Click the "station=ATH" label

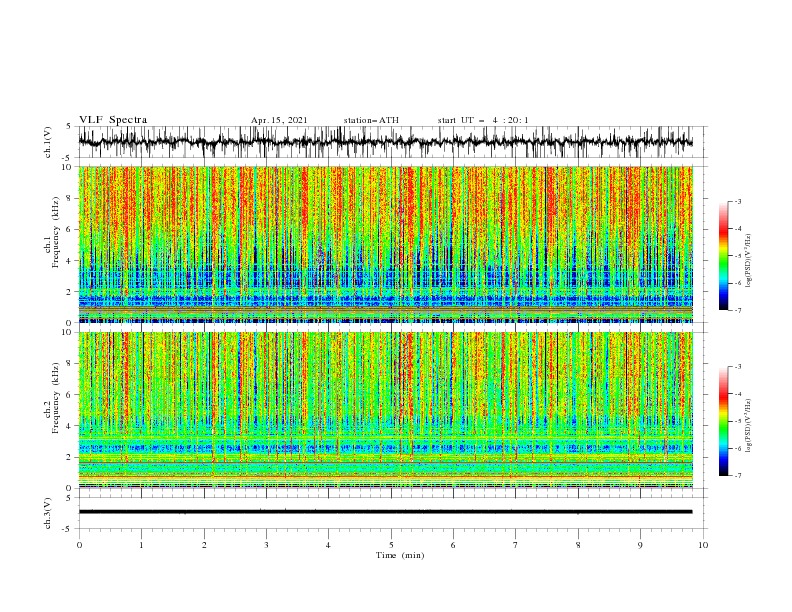(x=371, y=120)
